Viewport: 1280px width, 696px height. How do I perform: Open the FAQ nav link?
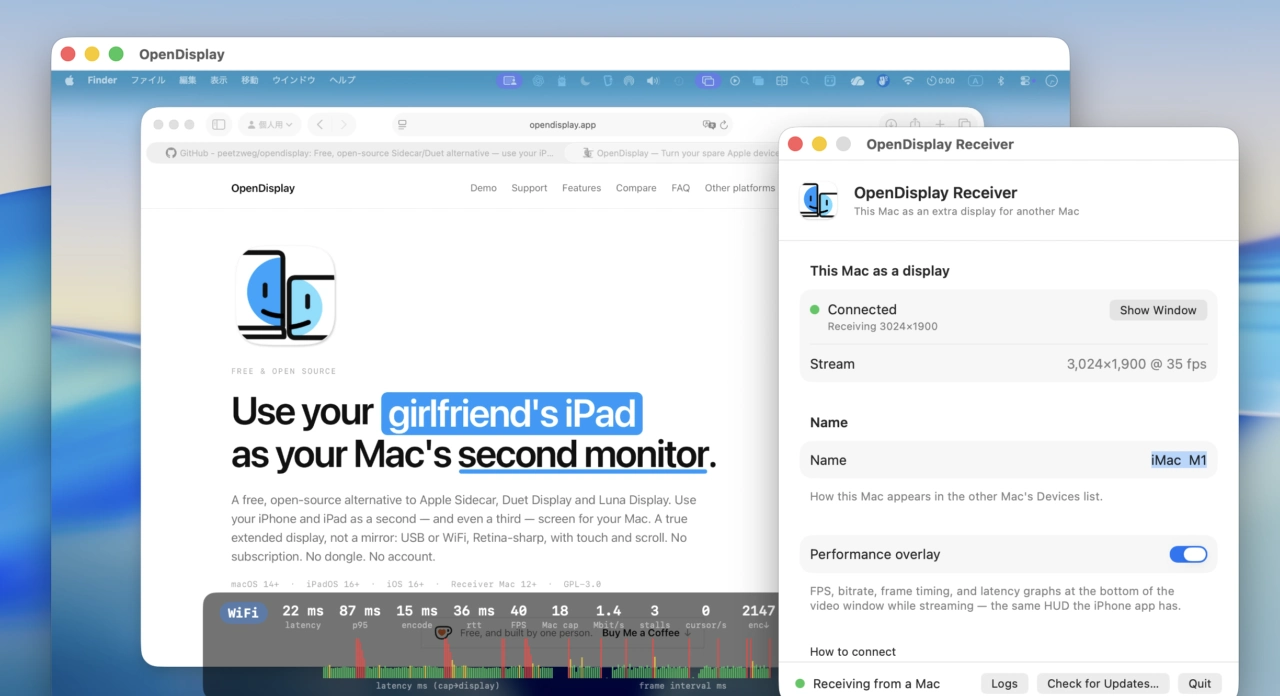pyautogui.click(x=681, y=188)
